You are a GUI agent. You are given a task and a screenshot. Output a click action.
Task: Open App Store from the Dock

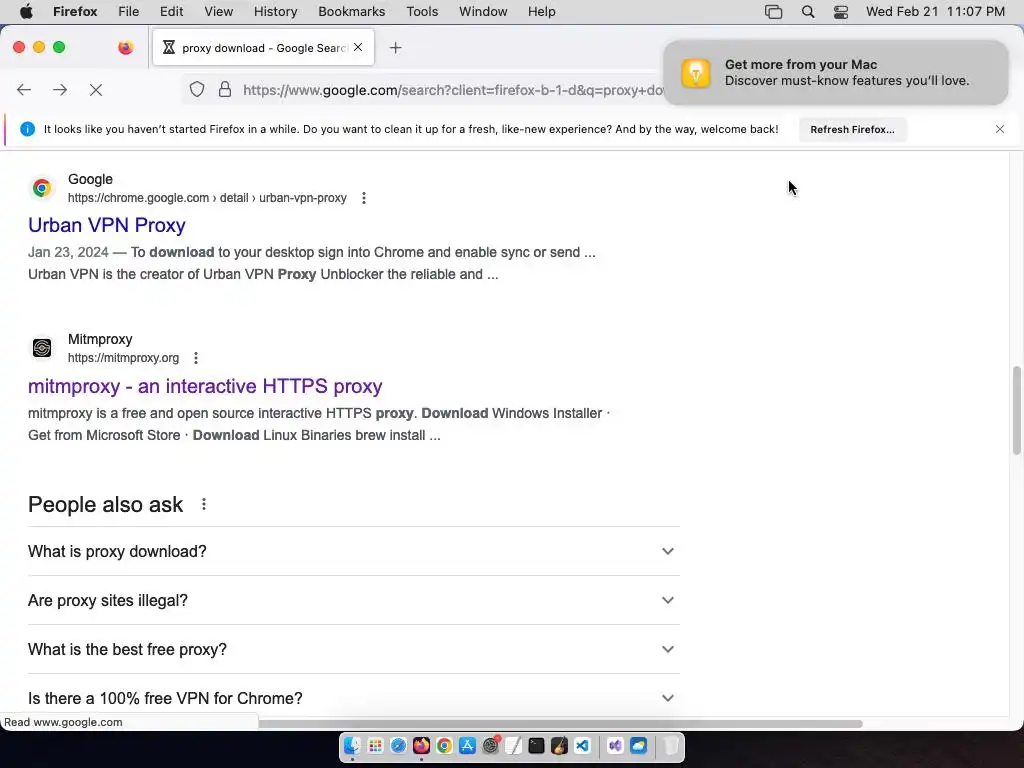pyautogui.click(x=468, y=745)
